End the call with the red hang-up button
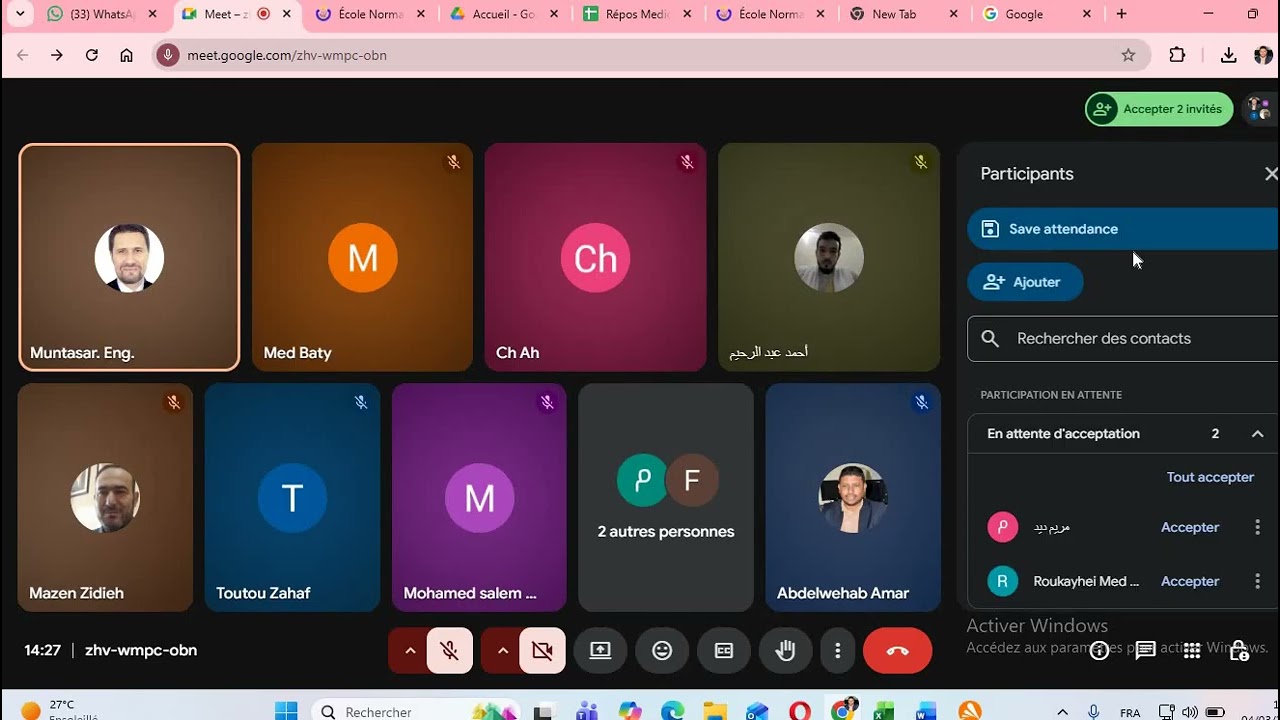 coord(897,651)
